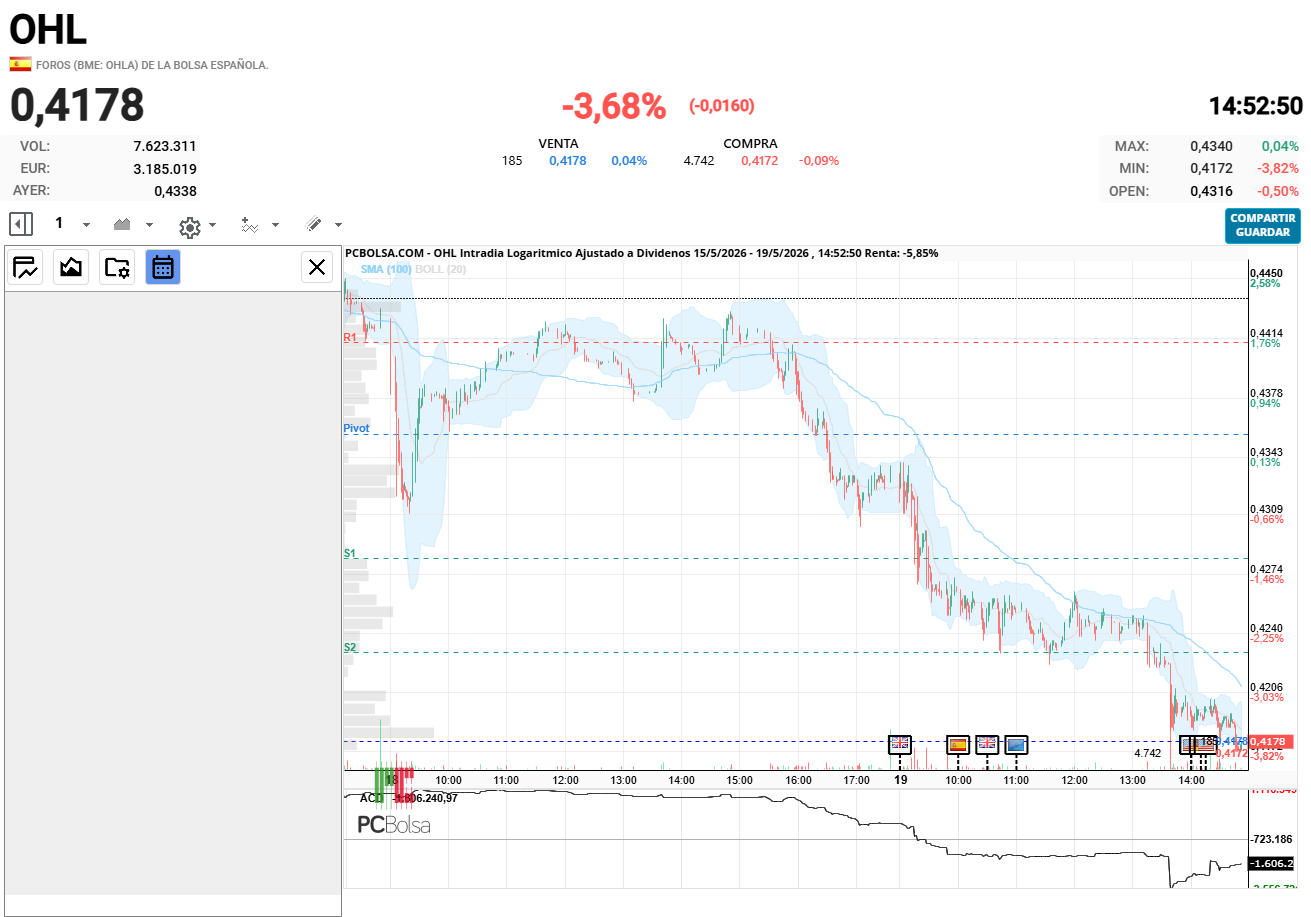Click the 12:00 label on day 19 axis
Screen dimensions: 1311x917
1075,779
